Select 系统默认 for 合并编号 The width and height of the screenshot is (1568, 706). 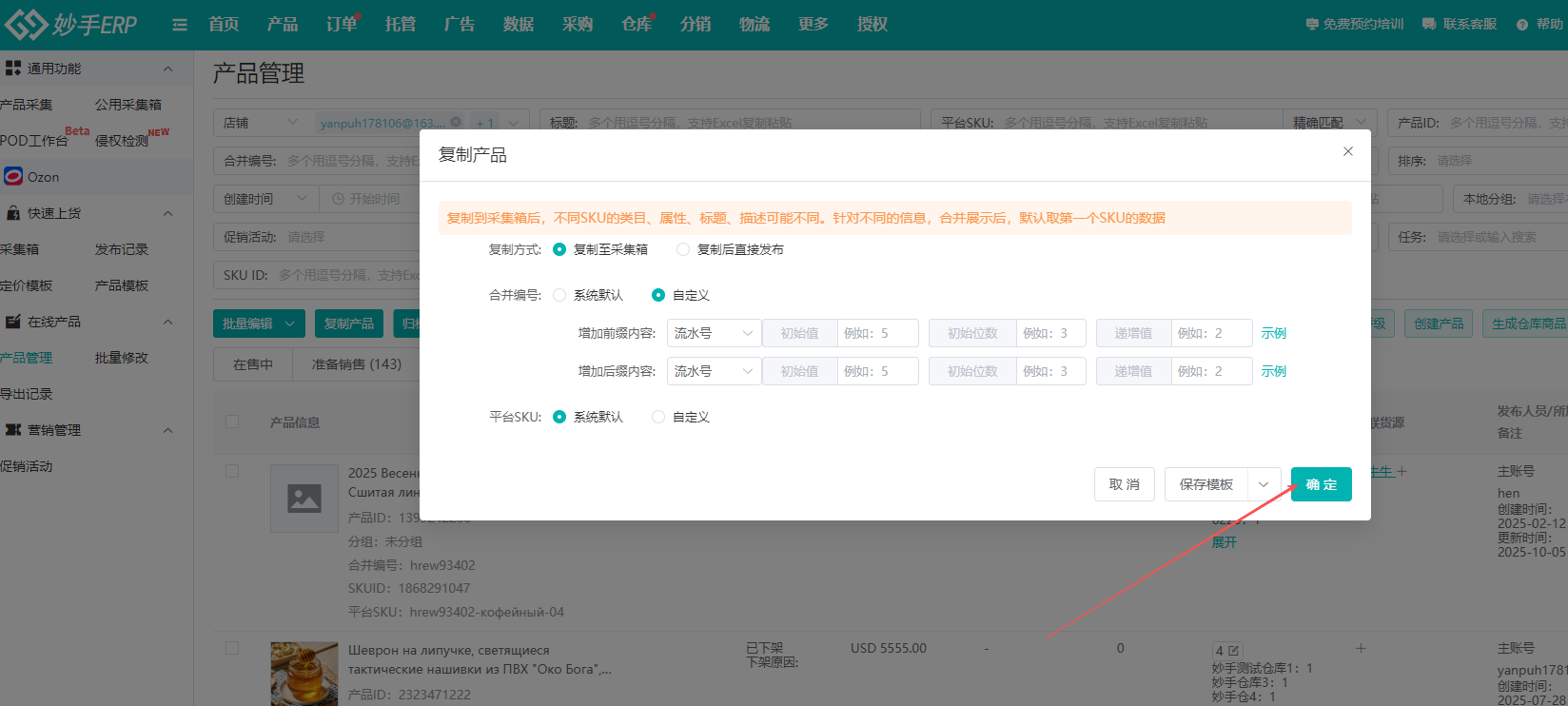(559, 295)
